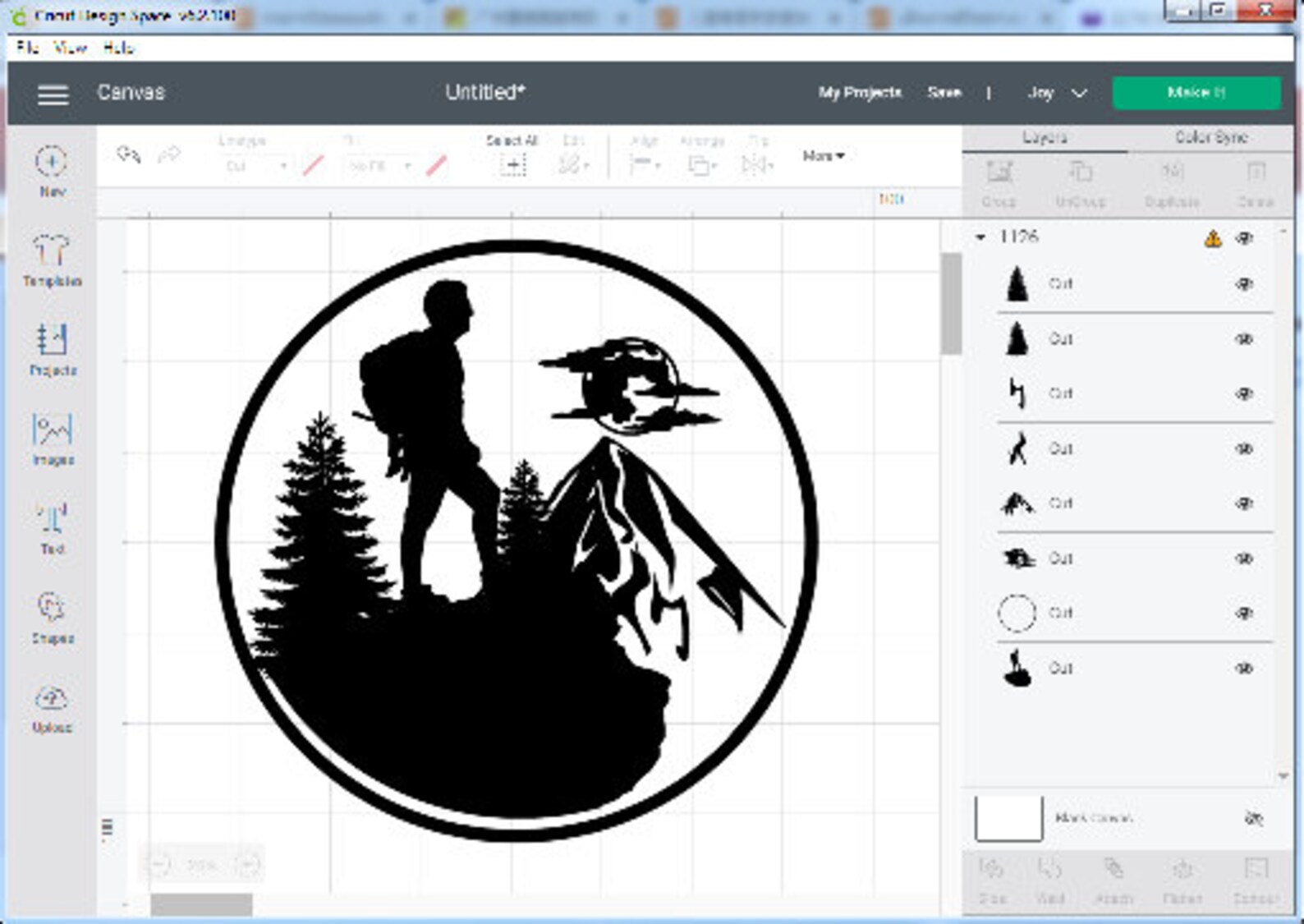Open the Align dropdown
Screen dimensions: 1304x924
(x=645, y=164)
